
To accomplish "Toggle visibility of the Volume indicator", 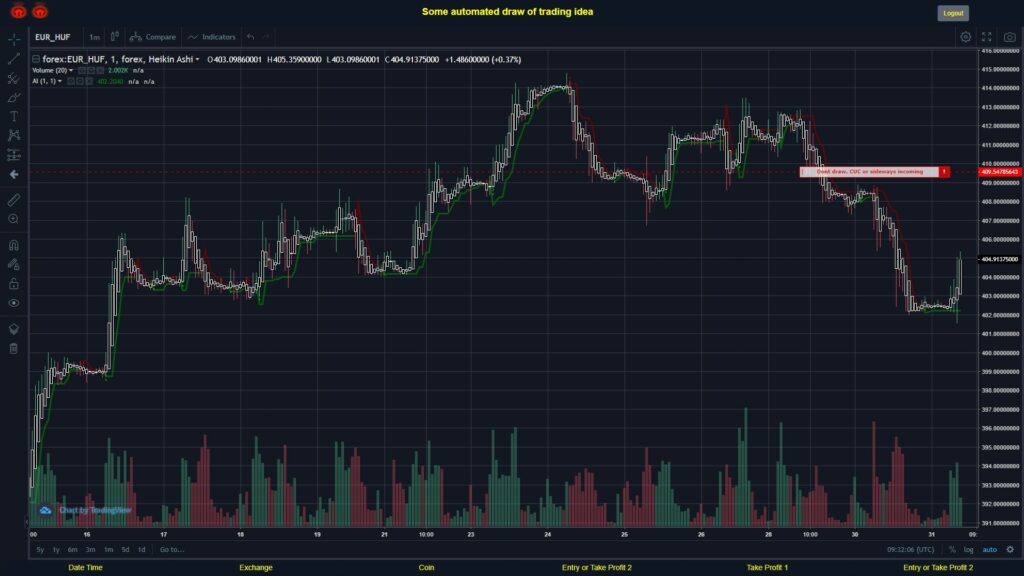I will click(82, 71).
